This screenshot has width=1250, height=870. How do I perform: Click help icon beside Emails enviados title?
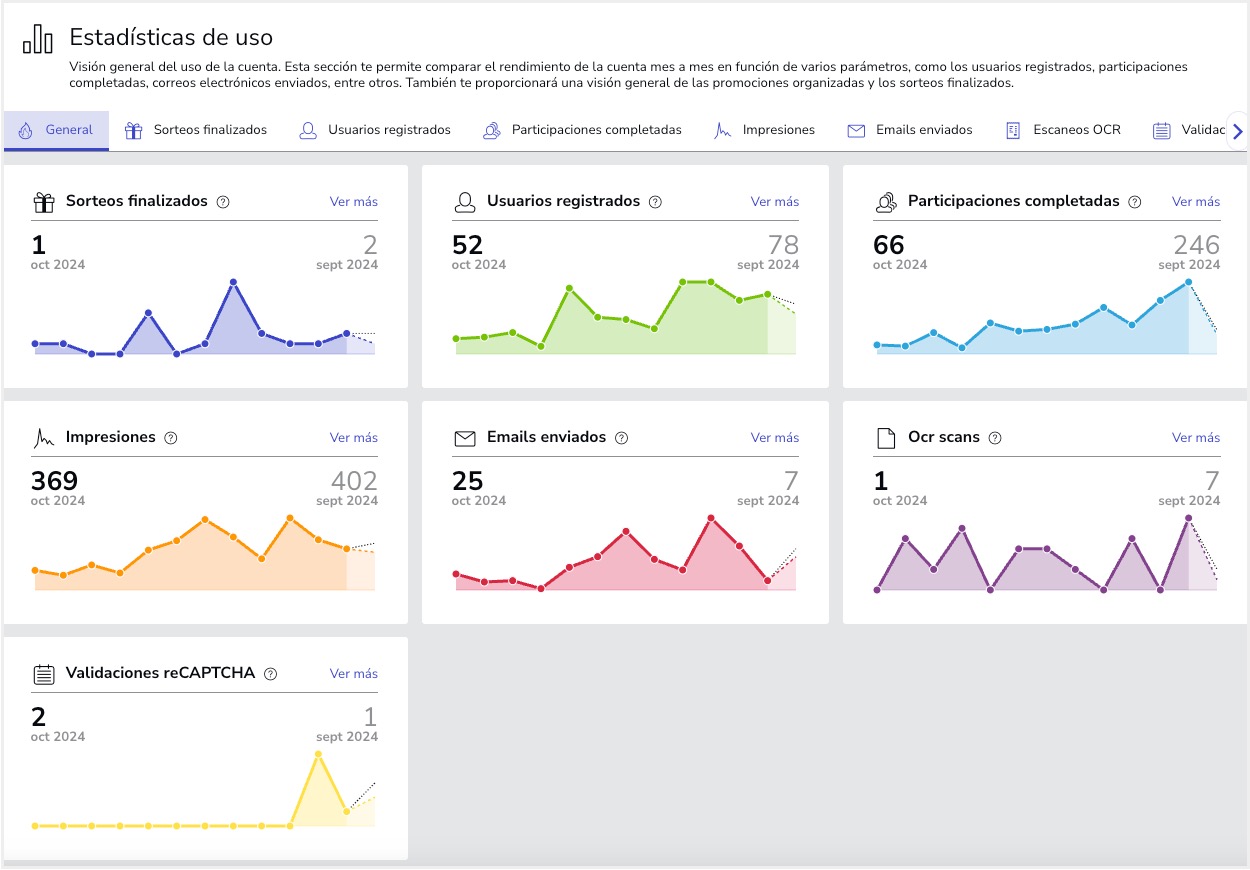621,438
